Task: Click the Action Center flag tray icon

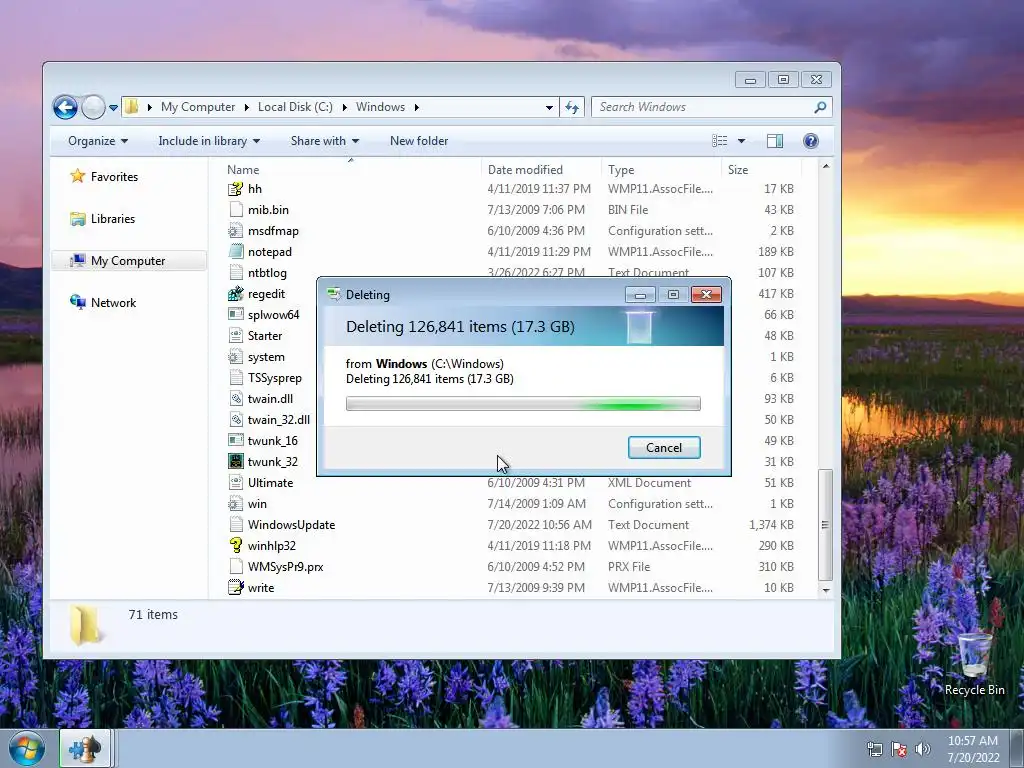Action: click(899, 750)
